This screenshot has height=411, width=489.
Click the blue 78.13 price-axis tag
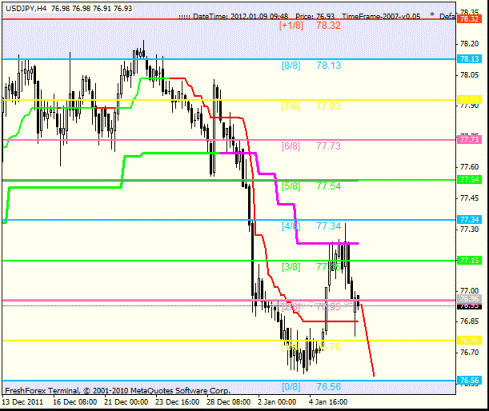[x=469, y=59]
